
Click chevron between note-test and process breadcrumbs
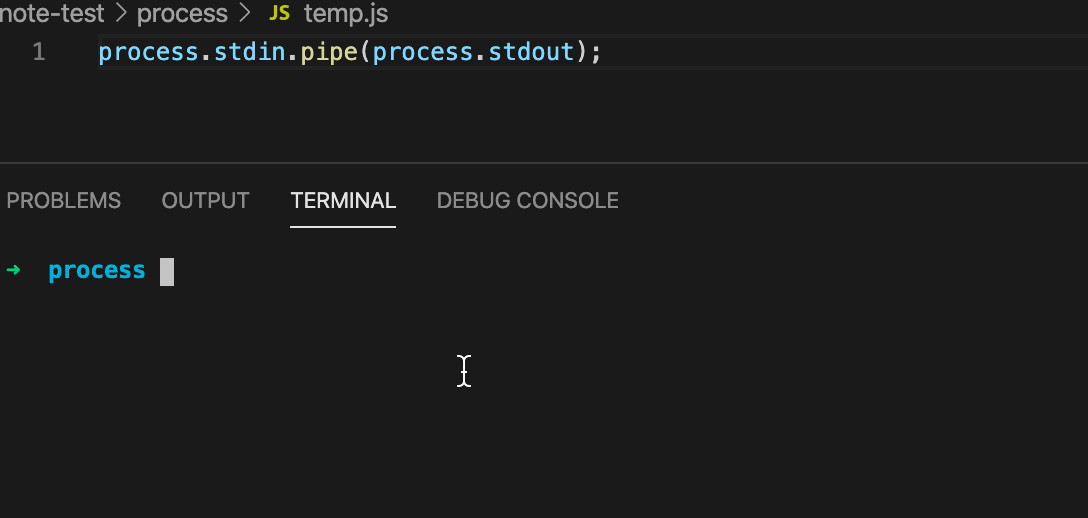(x=121, y=13)
